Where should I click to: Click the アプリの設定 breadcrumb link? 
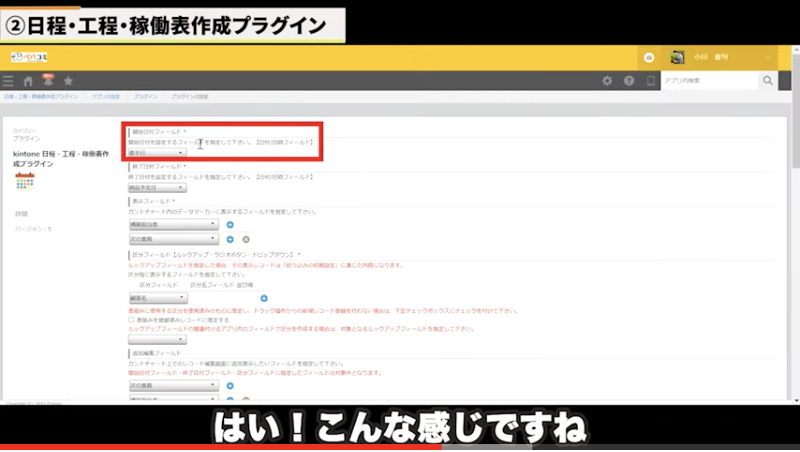(x=105, y=97)
